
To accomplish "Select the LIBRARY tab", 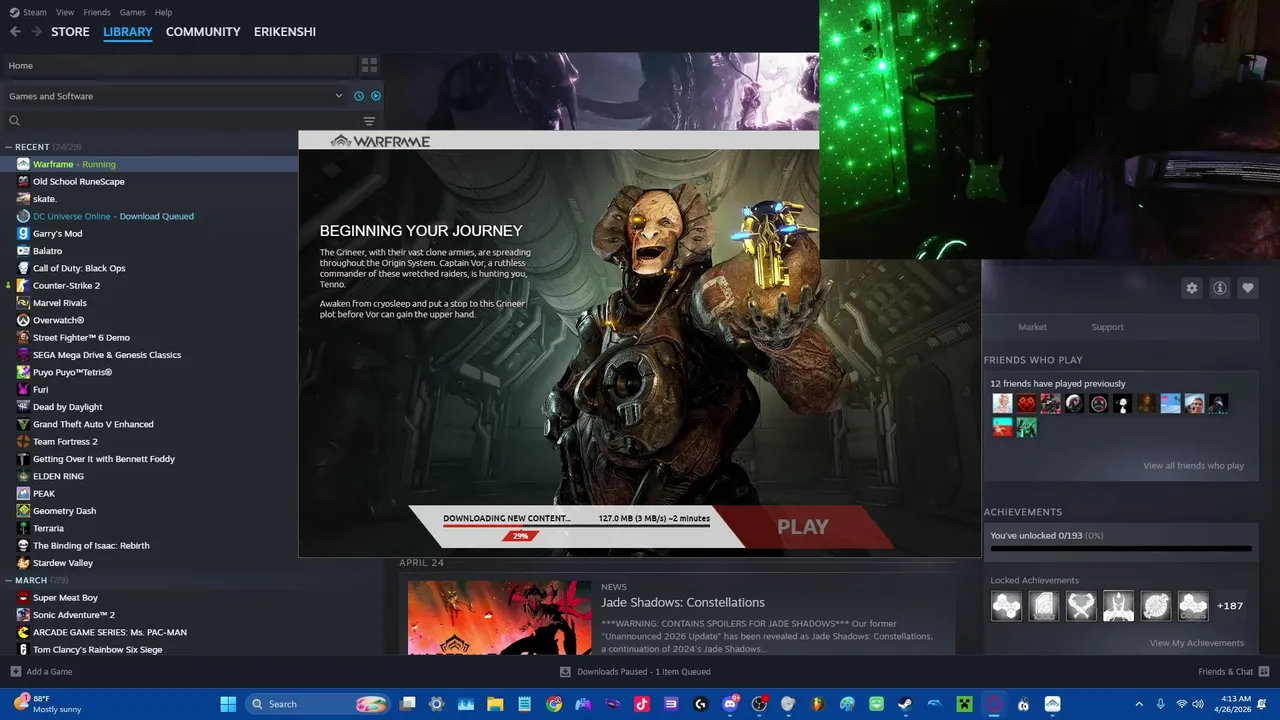I will 128,32.
